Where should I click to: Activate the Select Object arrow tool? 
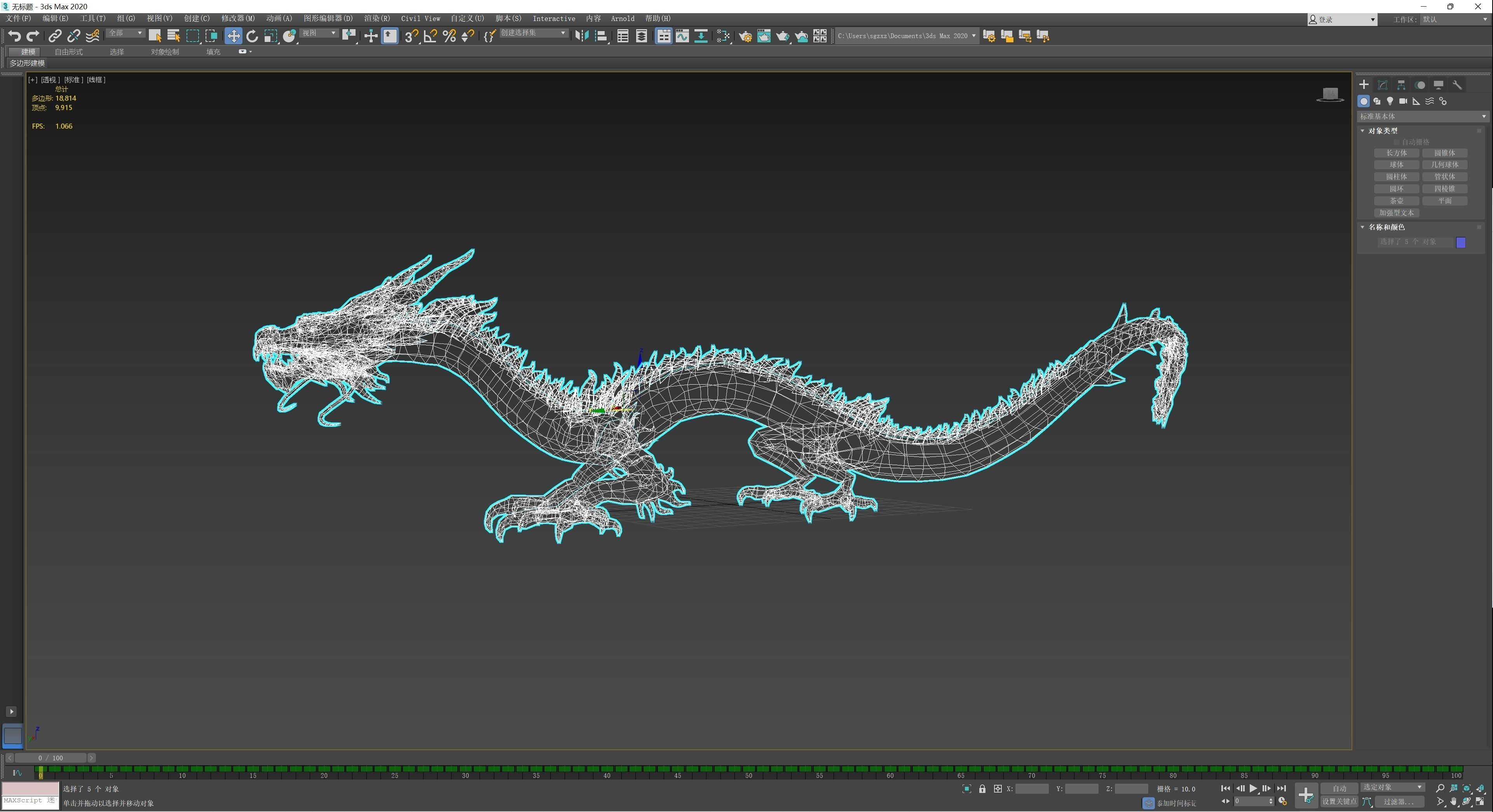pyautogui.click(x=155, y=36)
